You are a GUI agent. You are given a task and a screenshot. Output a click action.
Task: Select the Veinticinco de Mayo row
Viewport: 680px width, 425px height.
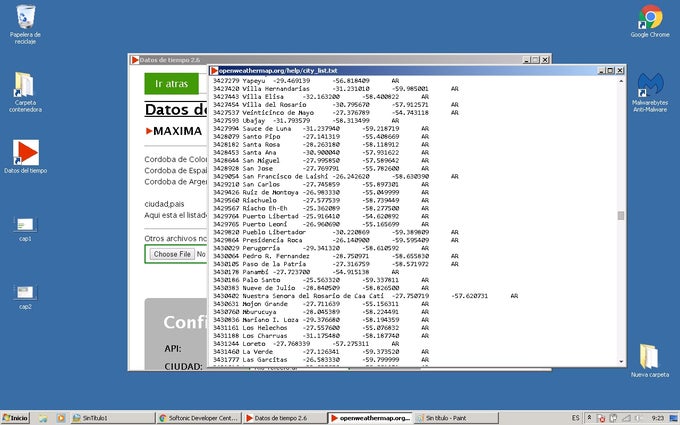335,112
